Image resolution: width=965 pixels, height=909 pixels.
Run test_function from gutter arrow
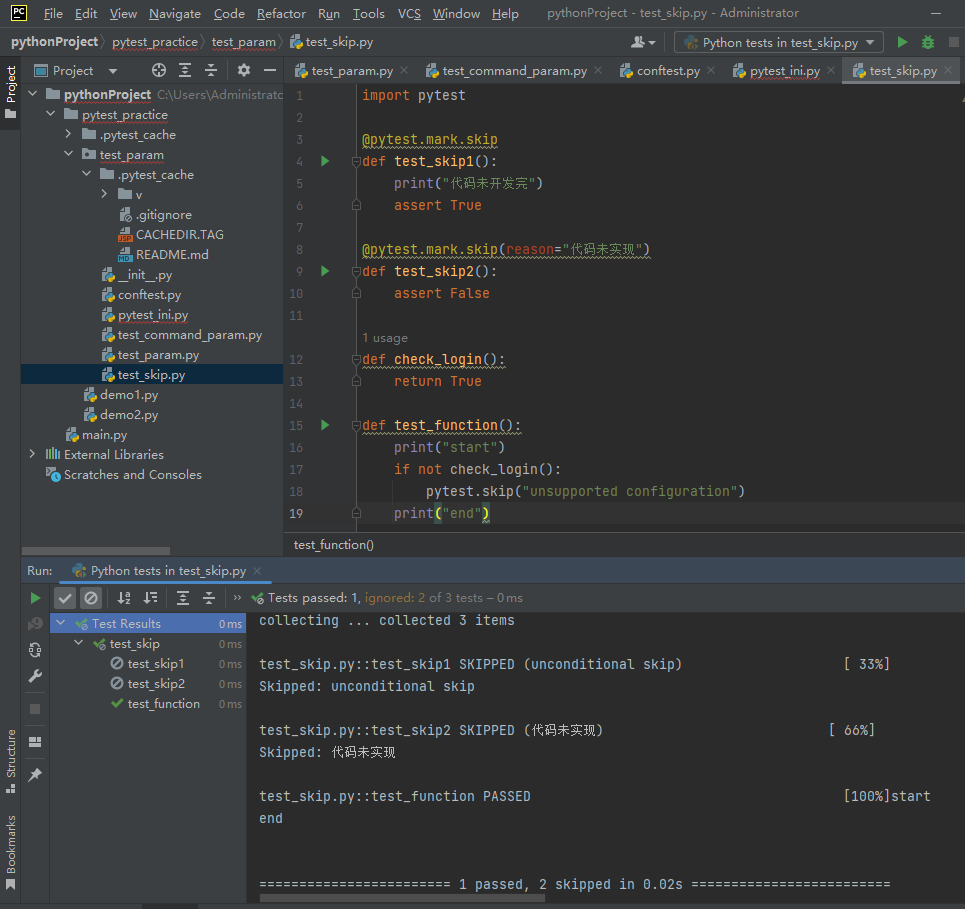pos(325,425)
